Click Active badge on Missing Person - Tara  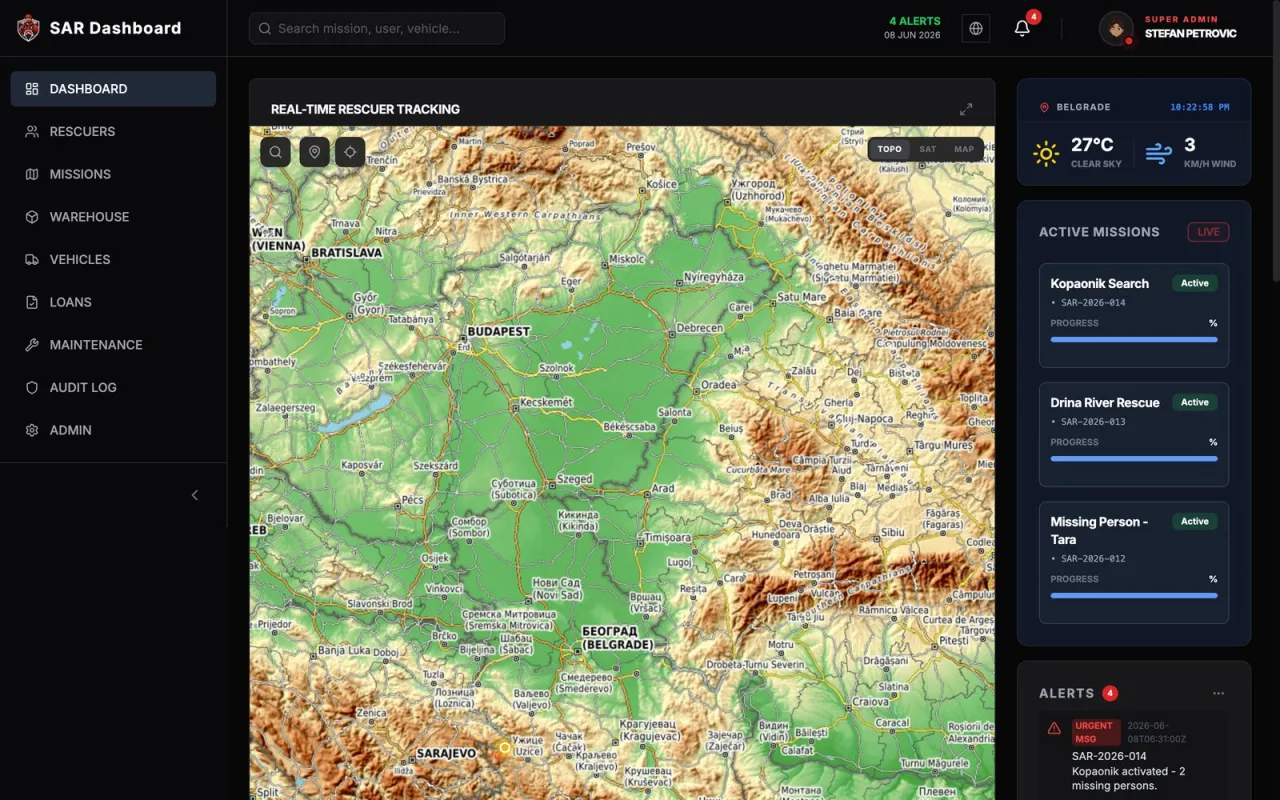pos(1195,521)
